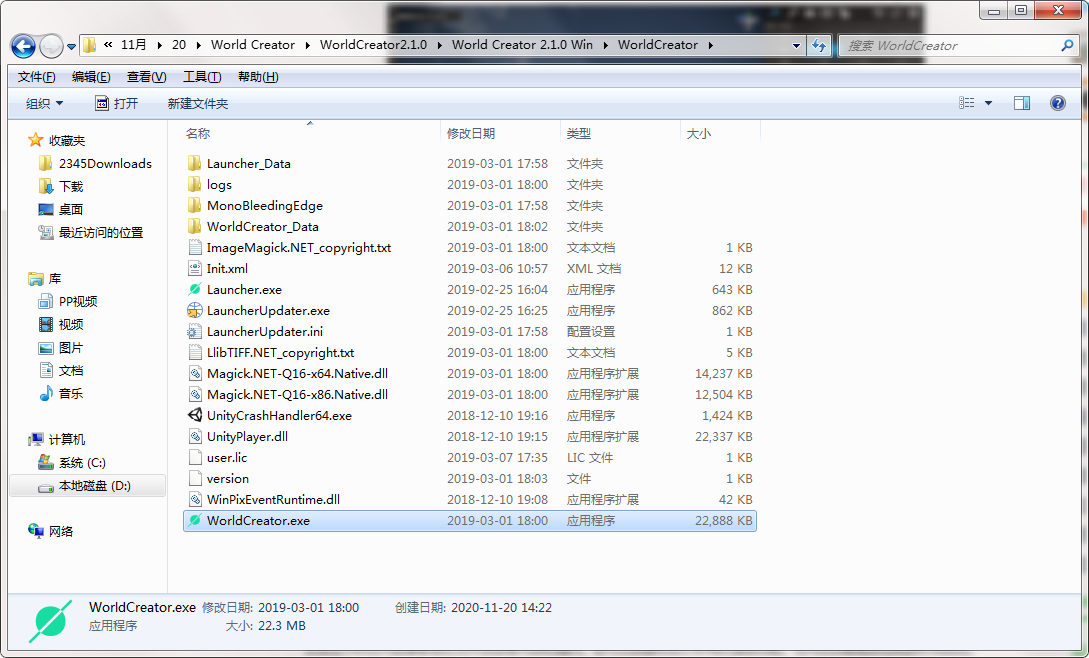Viewport: 1089px width, 658px height.
Task: Open the 编辑(E) menu
Action: point(91,77)
